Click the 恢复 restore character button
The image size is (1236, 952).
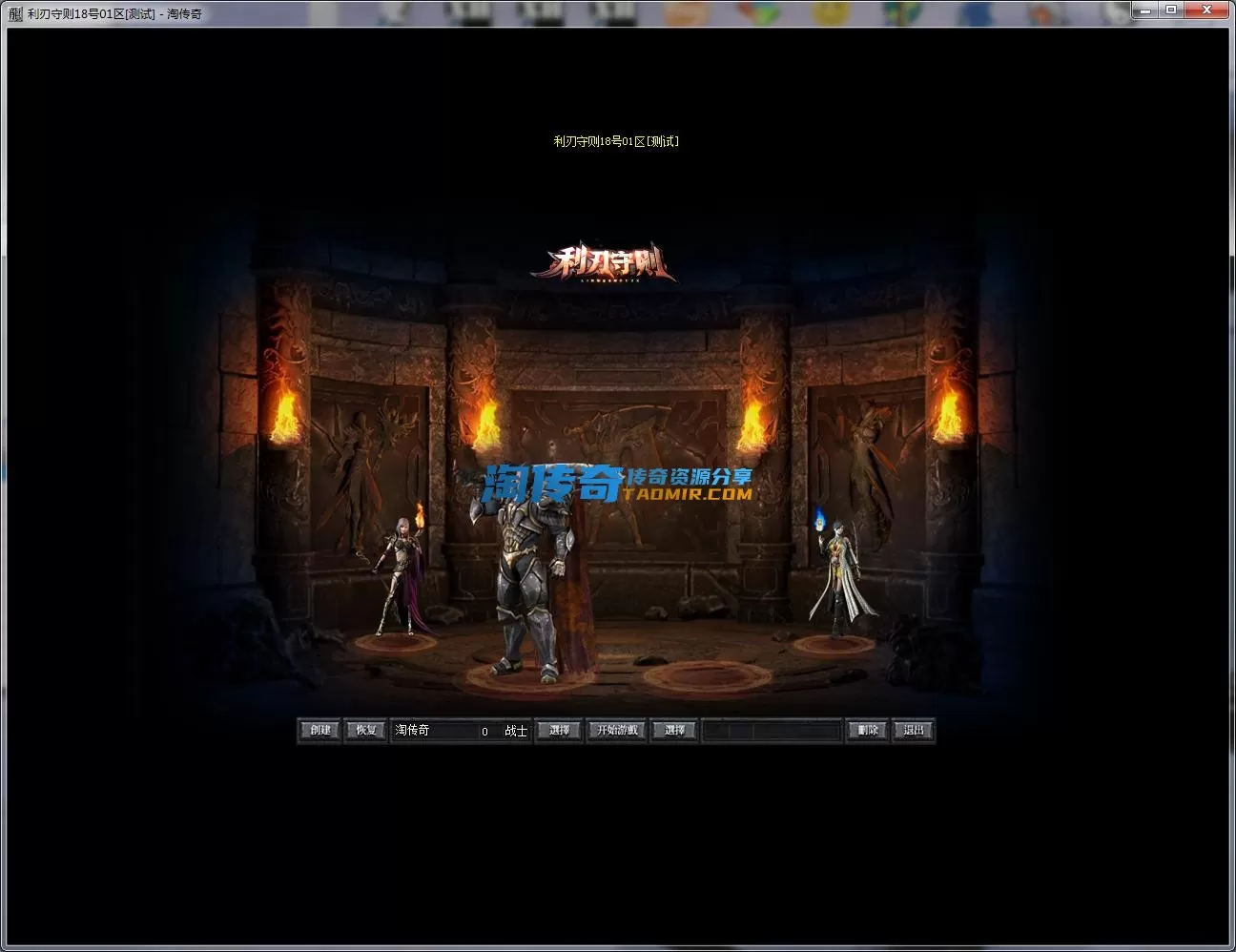point(366,731)
